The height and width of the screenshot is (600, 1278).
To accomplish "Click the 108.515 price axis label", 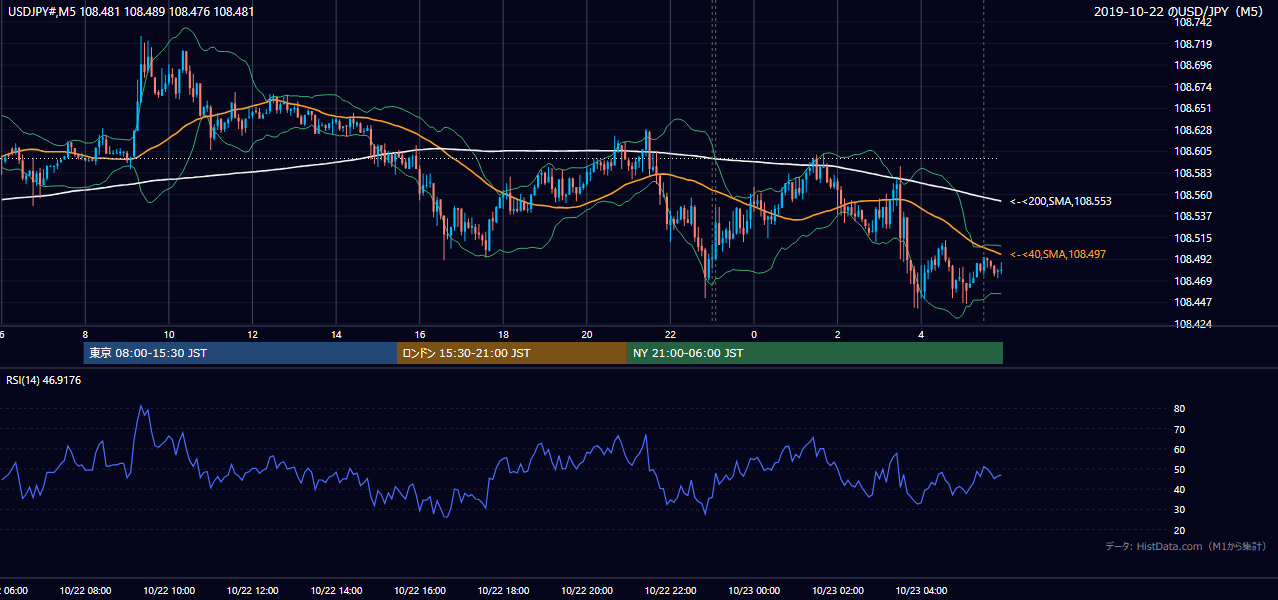I will [1193, 238].
